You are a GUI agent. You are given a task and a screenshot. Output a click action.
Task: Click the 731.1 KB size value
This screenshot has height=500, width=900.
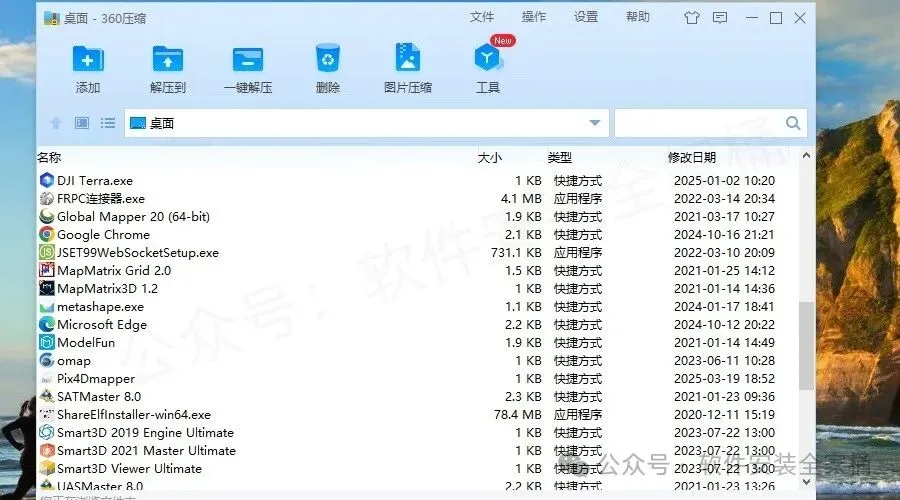pyautogui.click(x=516, y=253)
